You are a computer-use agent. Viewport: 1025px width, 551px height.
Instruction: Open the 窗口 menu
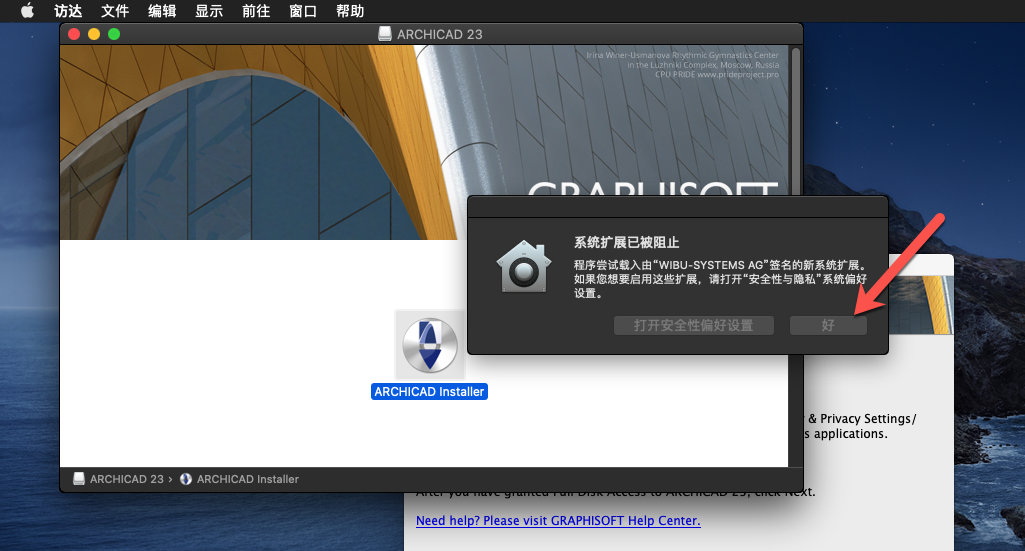[303, 11]
